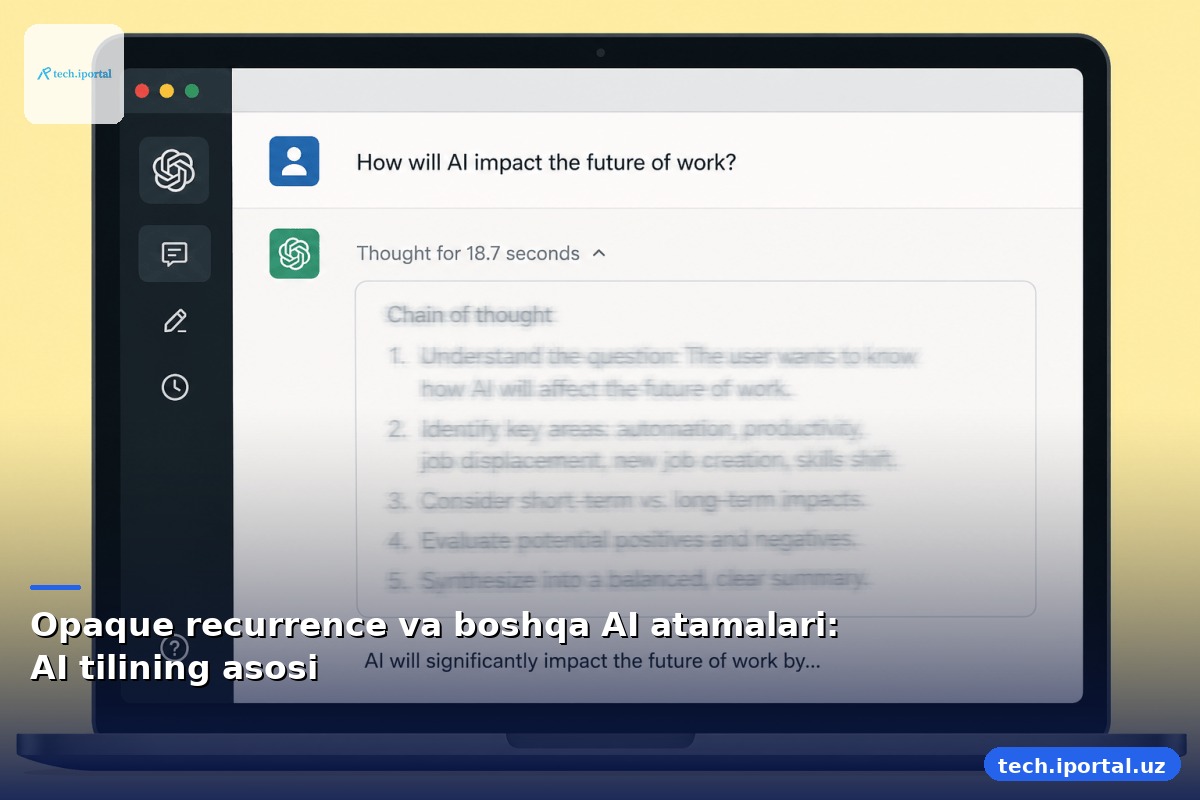Screen dimensions: 1200x800
Task: Open the tech.iportal.uz link badge
Action: click(1082, 766)
